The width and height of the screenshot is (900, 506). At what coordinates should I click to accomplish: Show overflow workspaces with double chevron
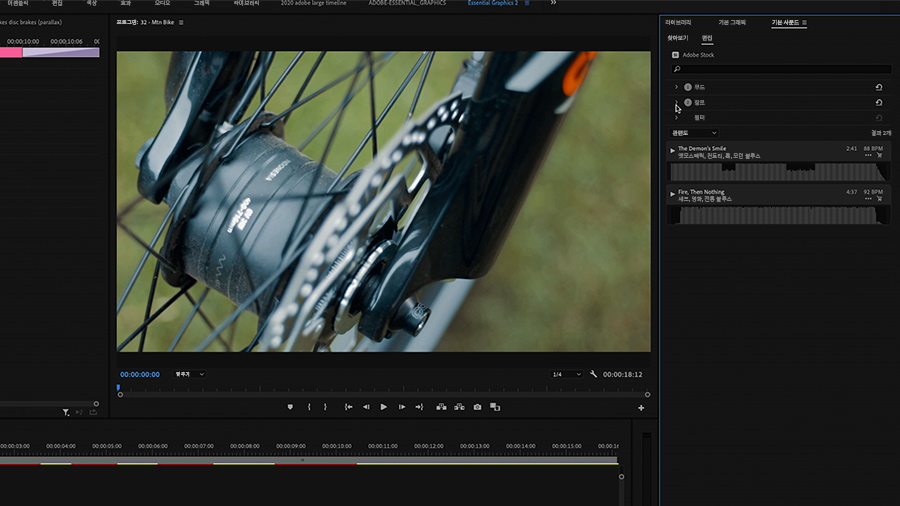[x=553, y=3]
